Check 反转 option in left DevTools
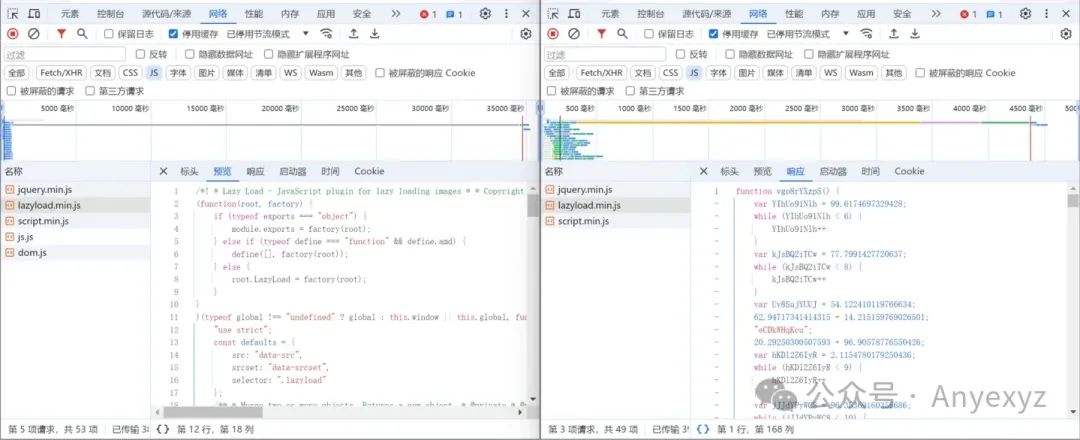Image resolution: width=1080 pixels, height=440 pixels. pos(141,54)
